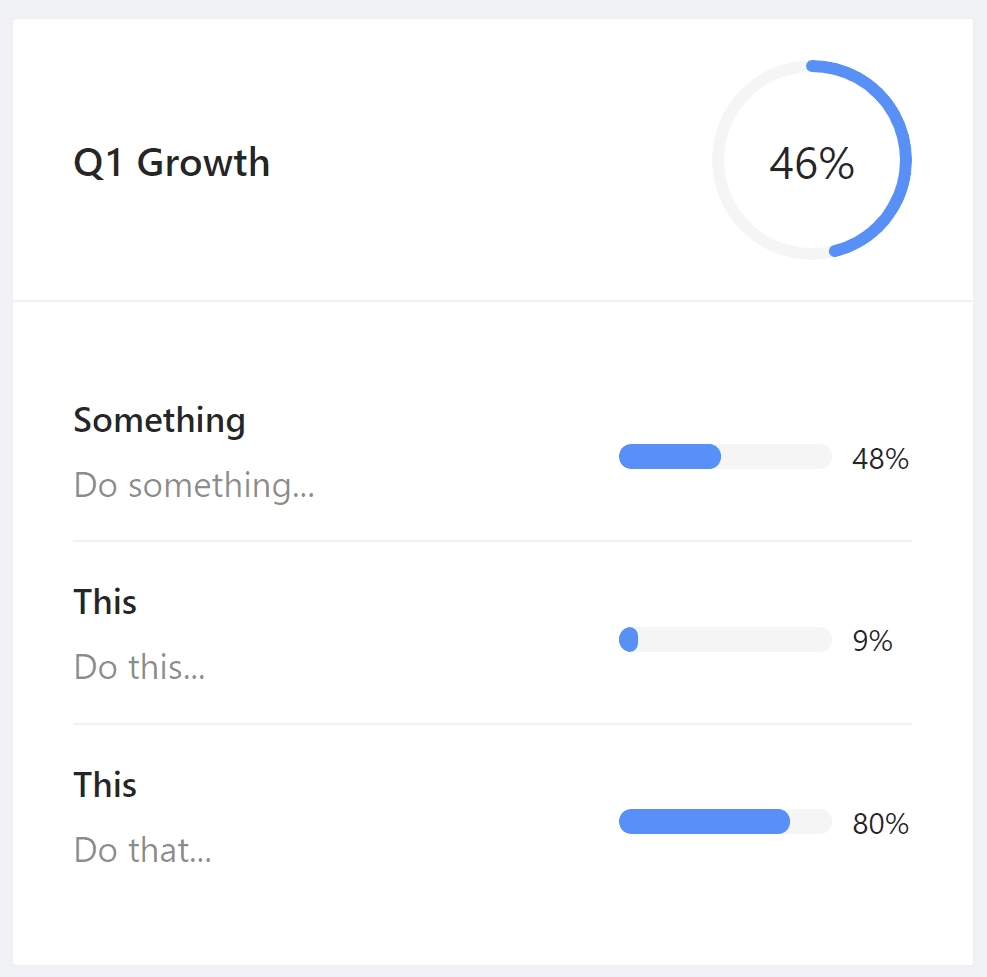Select the 46% text inside the ring

click(811, 163)
